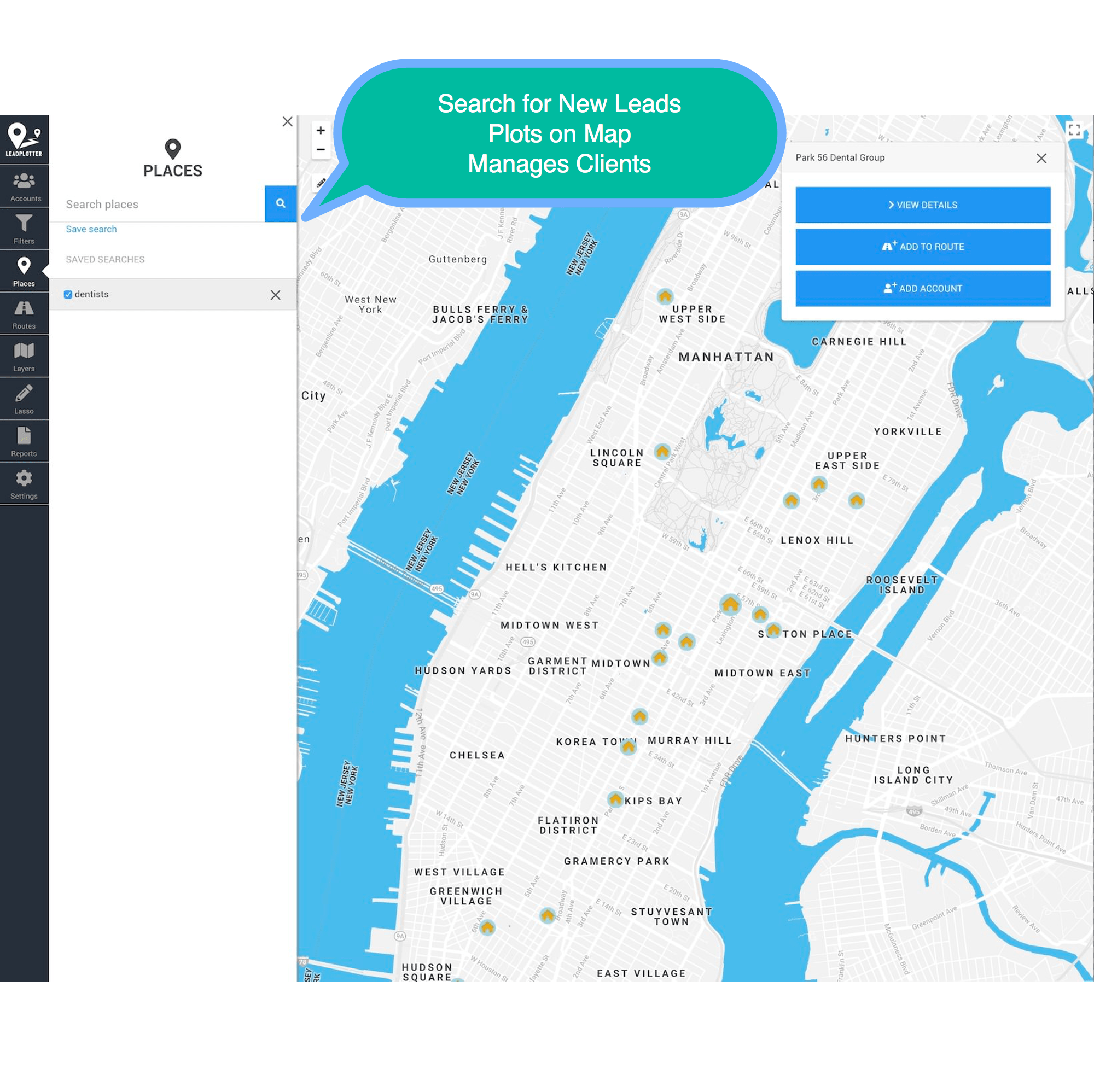Viewport: 1094px width, 1092px height.
Task: Zoom in using the plus control
Action: [321, 130]
